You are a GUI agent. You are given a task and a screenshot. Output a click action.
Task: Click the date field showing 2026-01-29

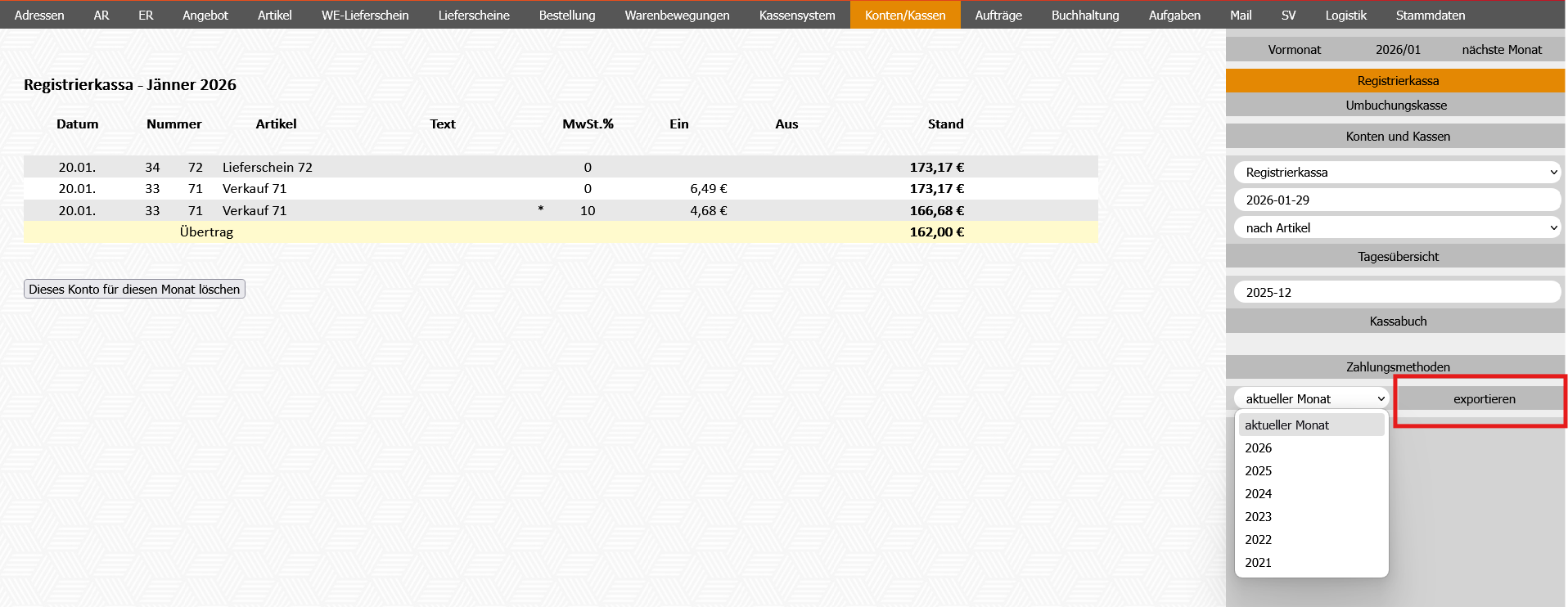(1397, 200)
